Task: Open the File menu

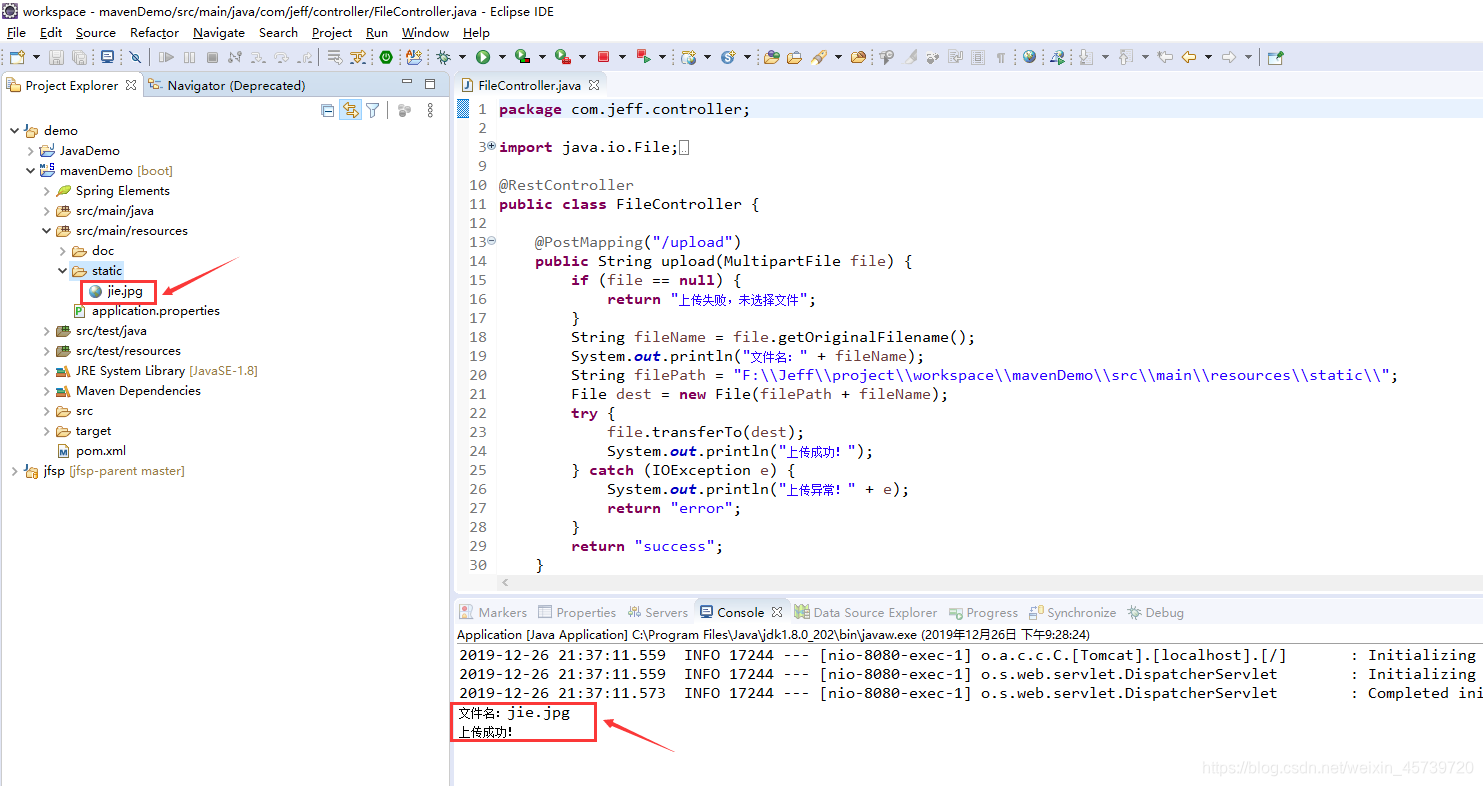Action: [16, 32]
